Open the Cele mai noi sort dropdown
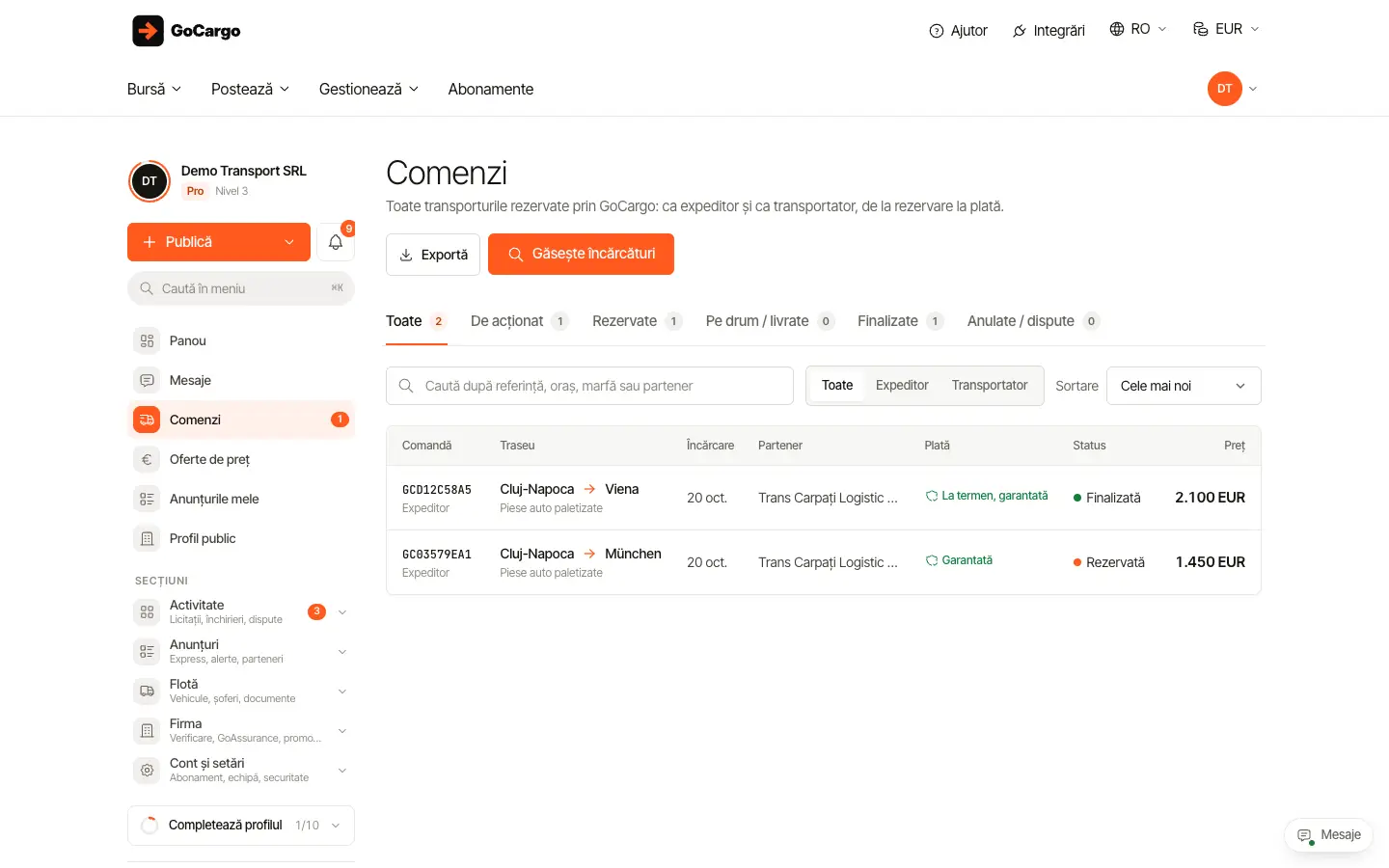This screenshot has width=1389, height=868. click(x=1184, y=386)
